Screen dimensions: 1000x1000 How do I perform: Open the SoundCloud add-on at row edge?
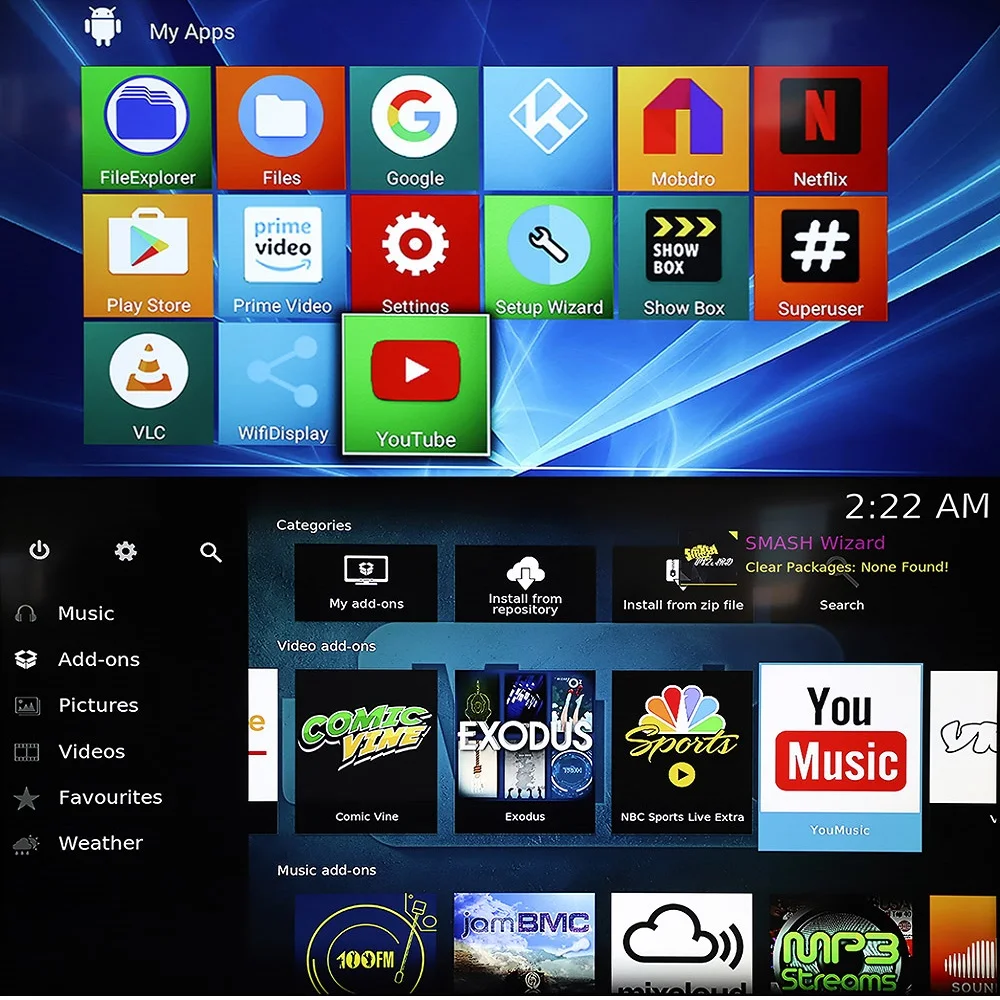point(964,945)
